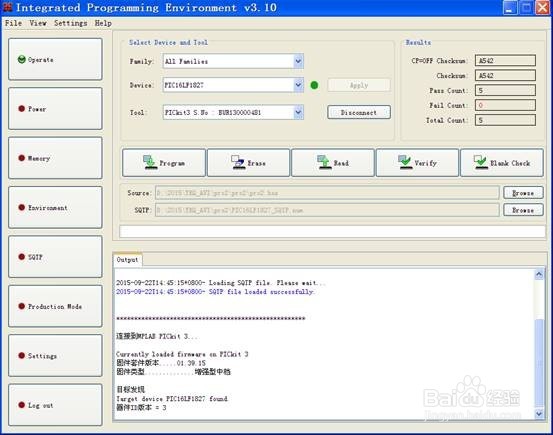Click the PICkit3 tool combo box
The width and height of the screenshot is (553, 435).
(x=233, y=112)
